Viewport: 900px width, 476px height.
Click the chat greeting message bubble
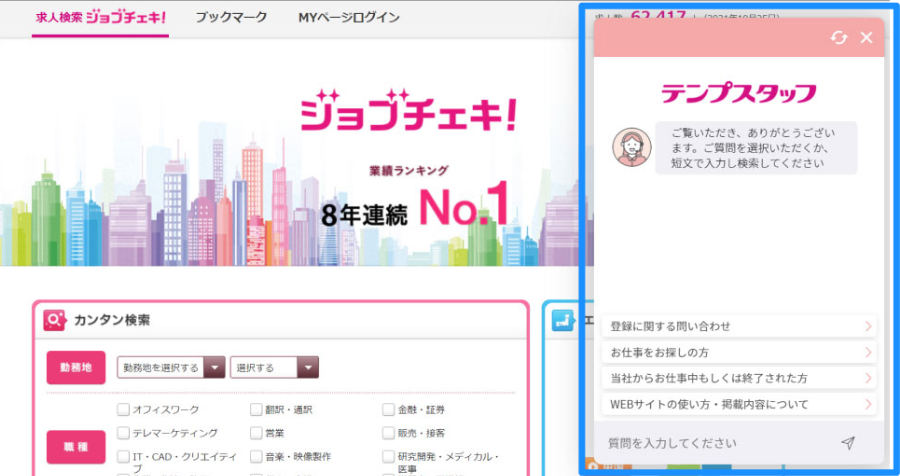point(756,148)
